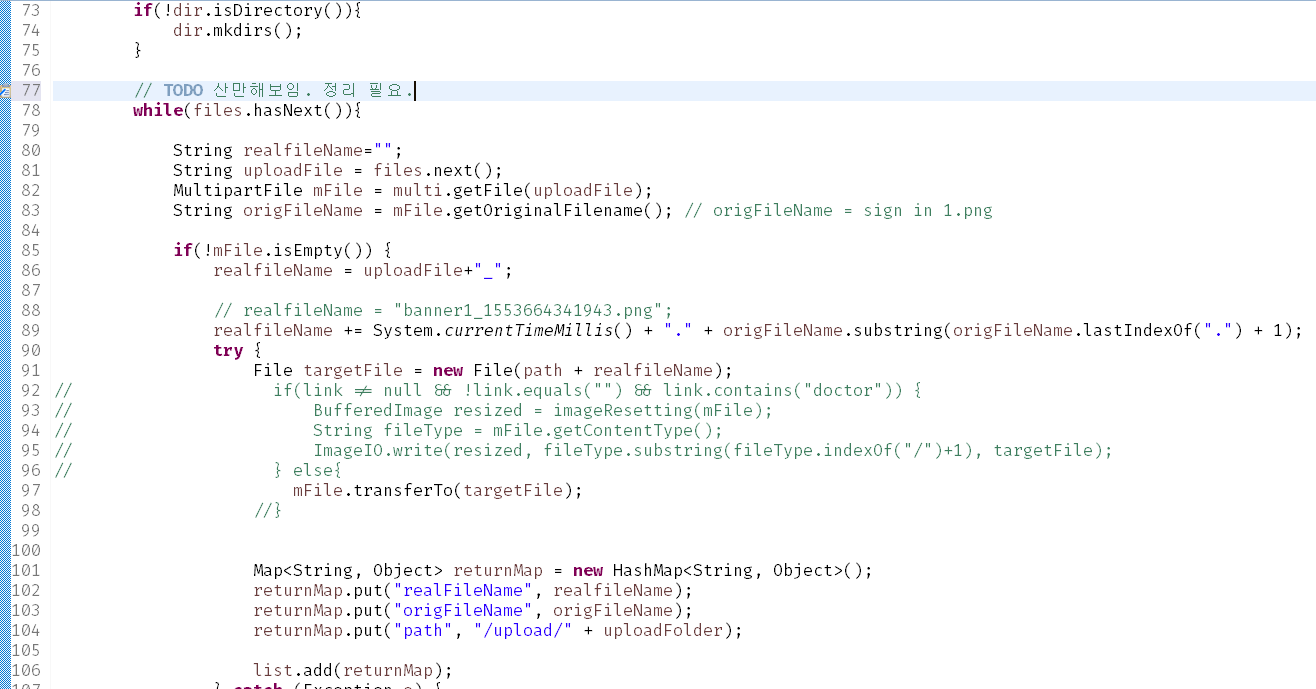Click the commented BufferedImage line 93
This screenshot has width=1316, height=689.
point(543,410)
